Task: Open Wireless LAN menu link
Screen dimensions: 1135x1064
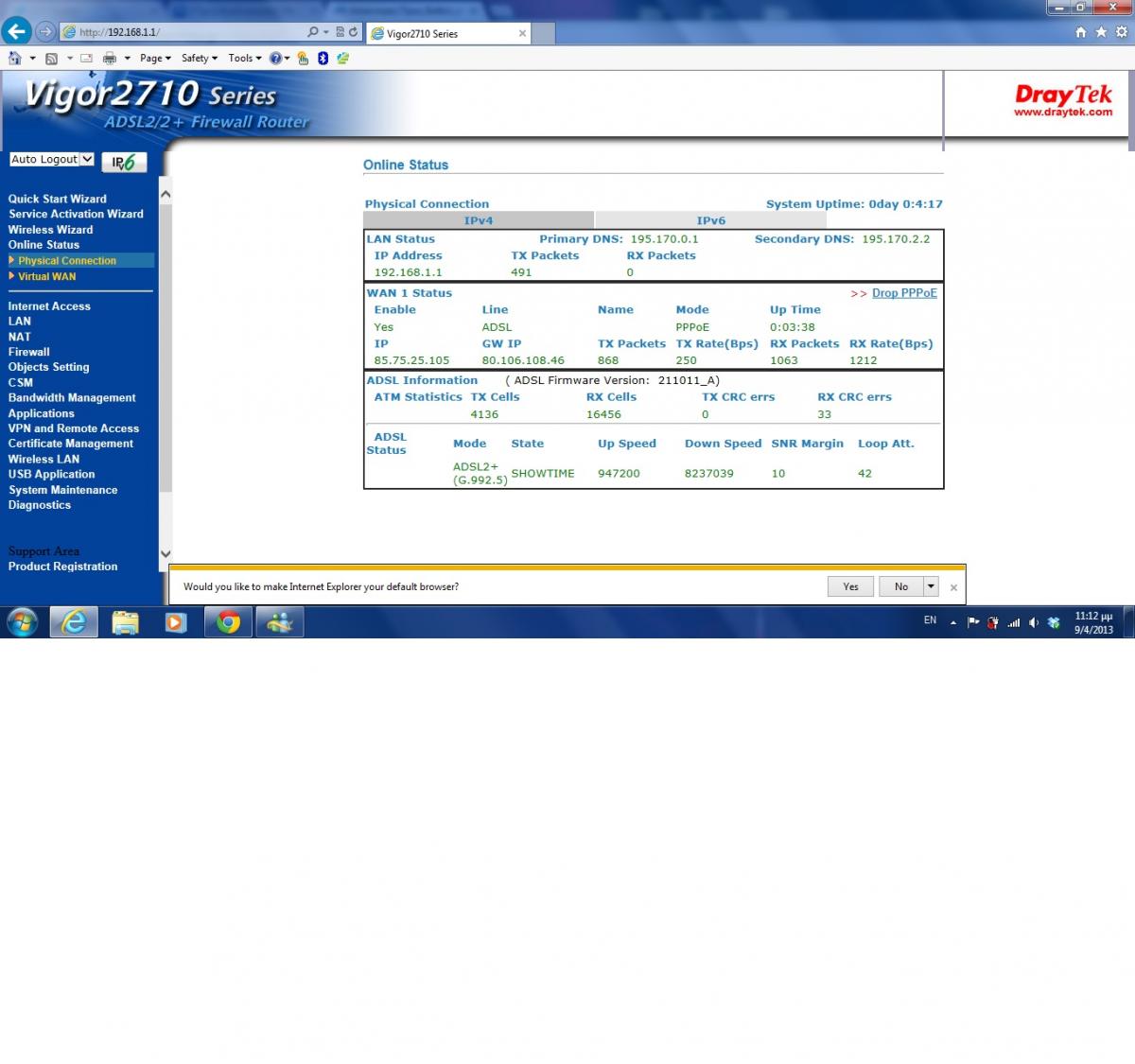Action: pyautogui.click(x=44, y=459)
